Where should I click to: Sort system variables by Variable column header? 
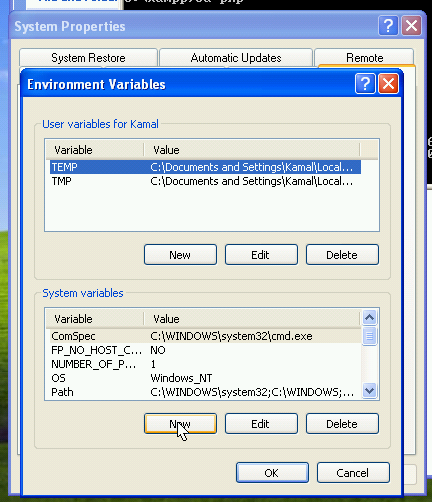pos(95,319)
